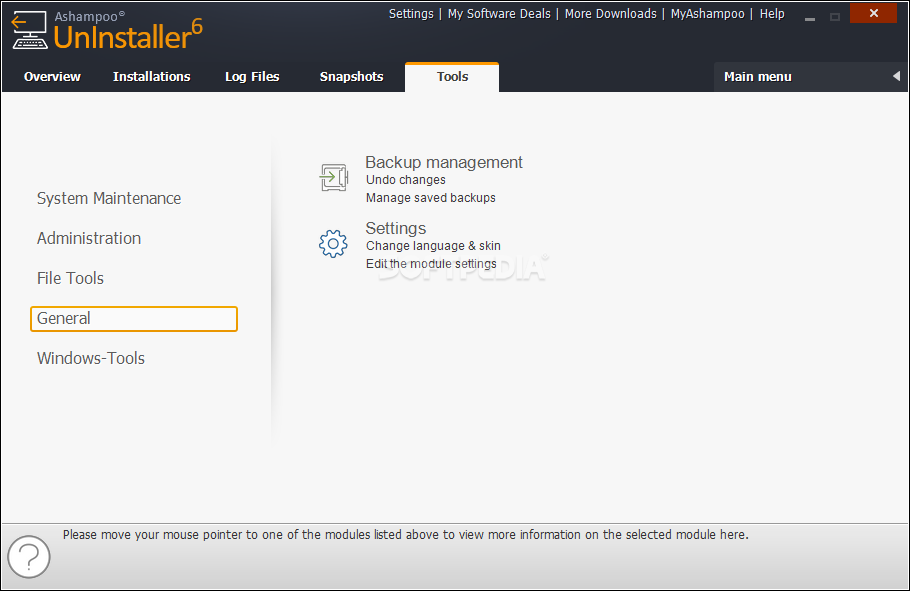Click Change language & skin text
Viewport: 910px width, 591px height.
(433, 246)
